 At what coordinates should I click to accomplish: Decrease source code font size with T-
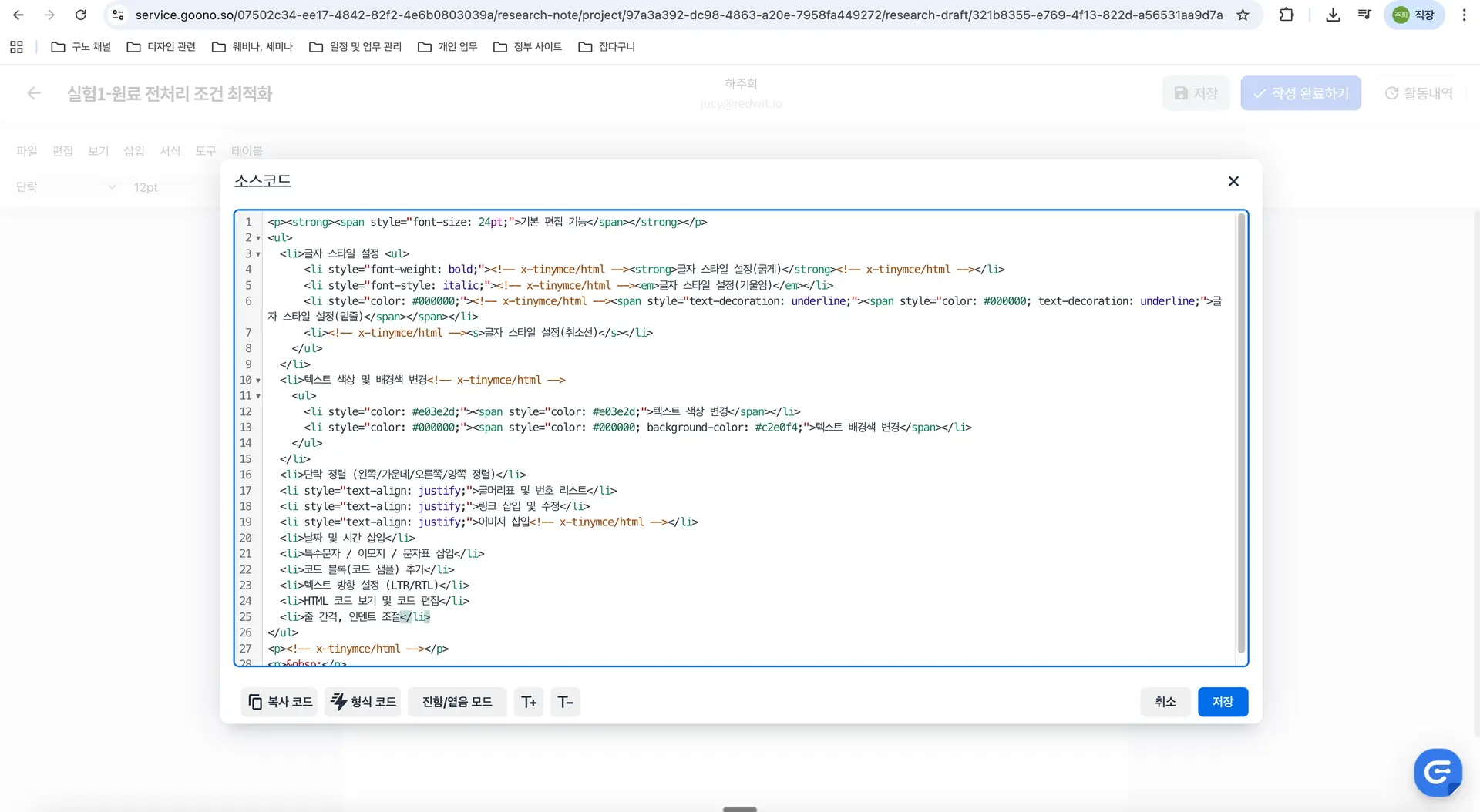pos(565,702)
